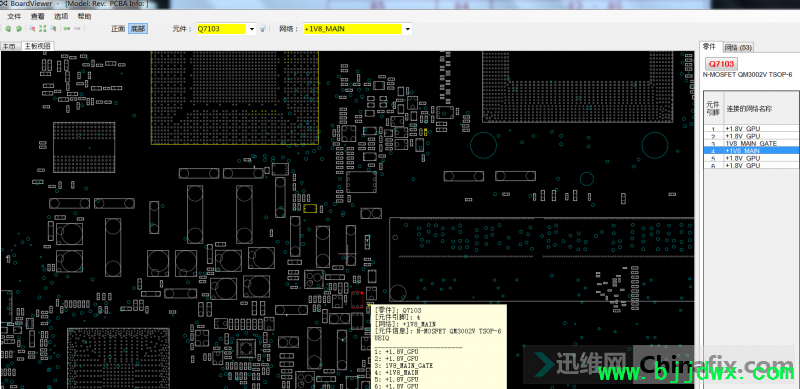Open the 选项 menu
The image size is (800, 389).
(61, 16)
